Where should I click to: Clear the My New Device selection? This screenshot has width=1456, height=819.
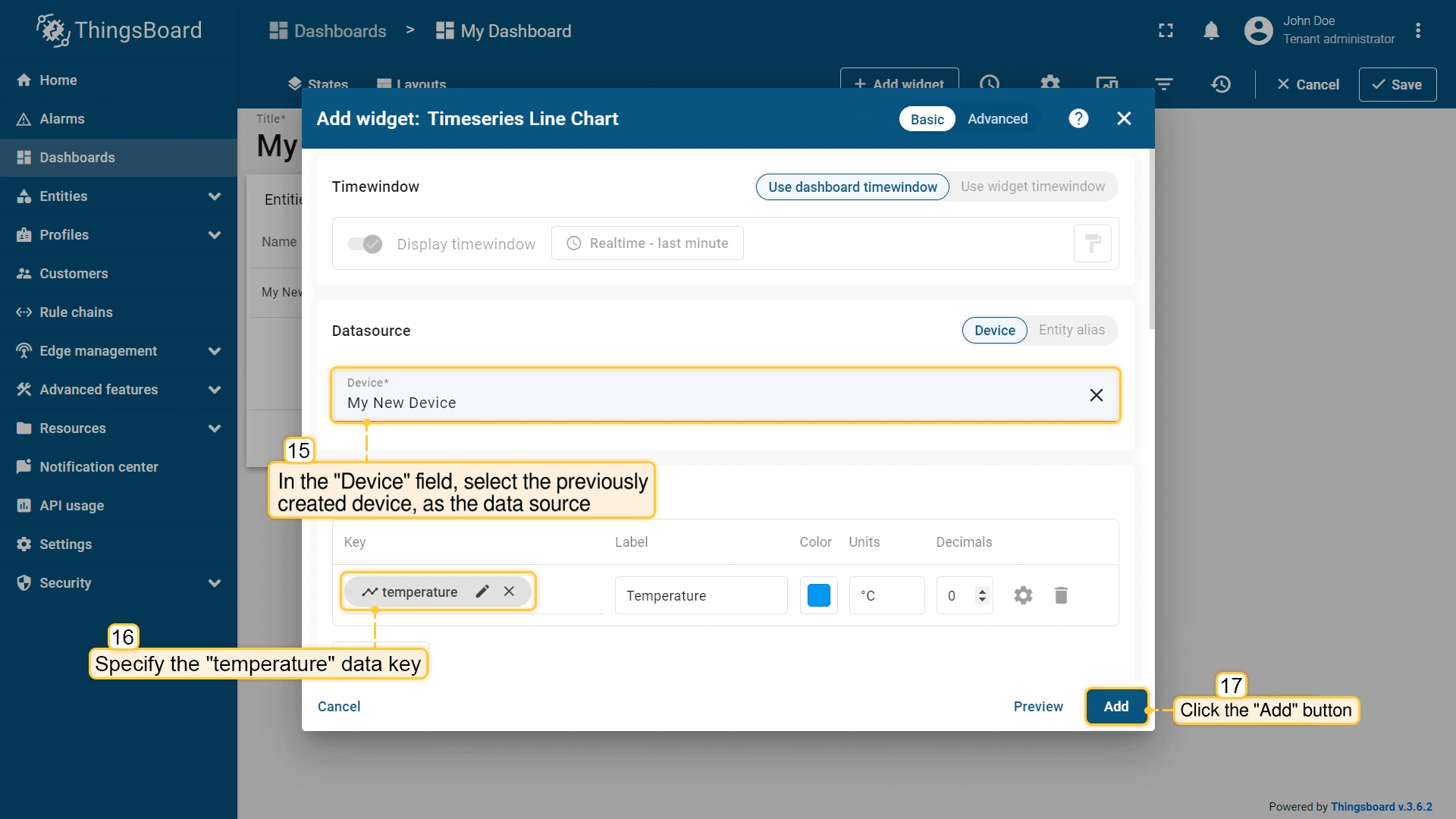(x=1096, y=395)
